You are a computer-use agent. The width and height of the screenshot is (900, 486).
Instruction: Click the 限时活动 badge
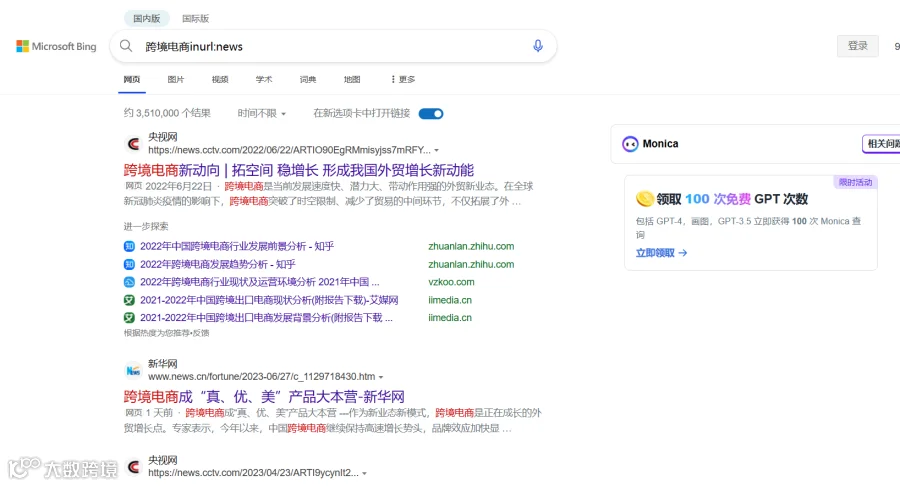(x=855, y=182)
